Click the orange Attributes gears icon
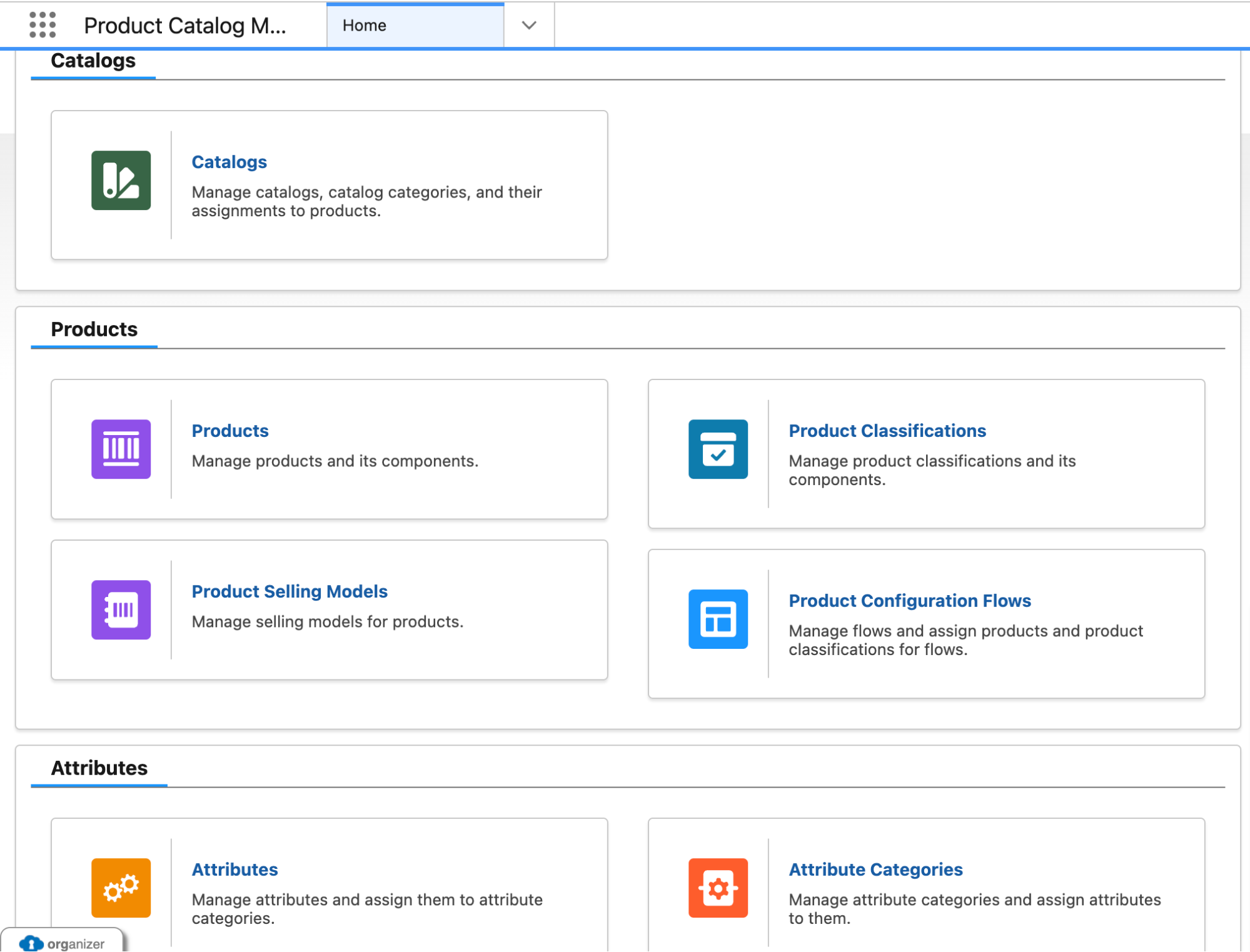 point(121,888)
